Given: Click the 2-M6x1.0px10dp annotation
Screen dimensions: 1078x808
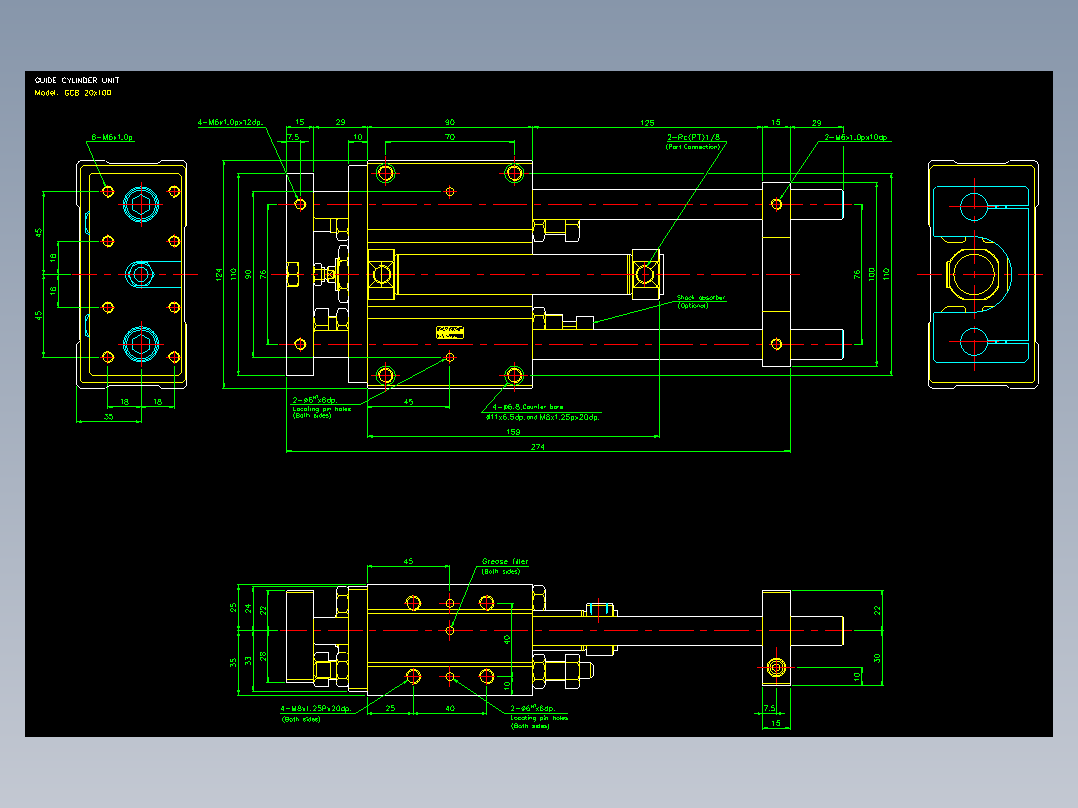Looking at the screenshot, I should point(856,138).
